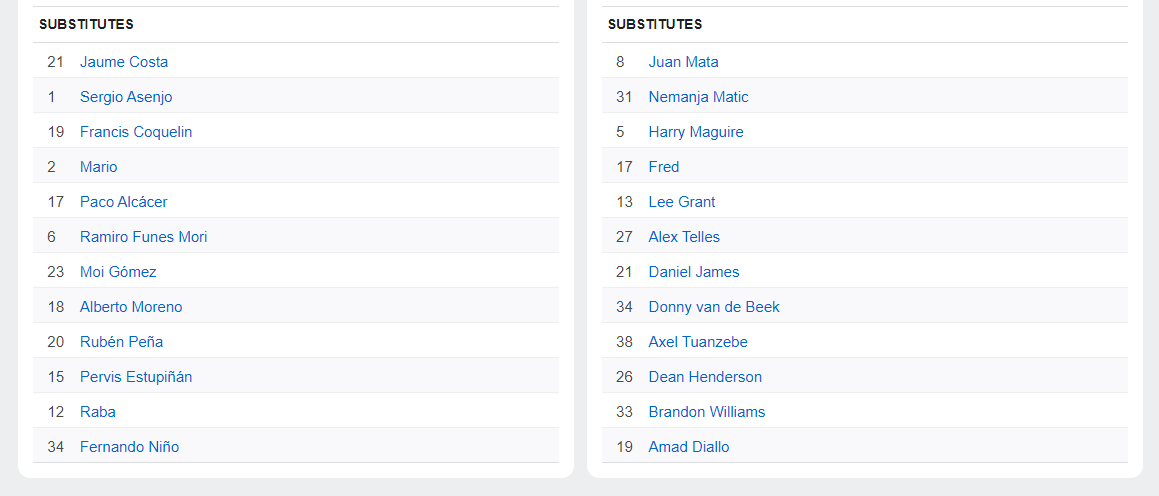The image size is (1159, 496).
Task: Click the Alex Telles link
Action: click(684, 237)
